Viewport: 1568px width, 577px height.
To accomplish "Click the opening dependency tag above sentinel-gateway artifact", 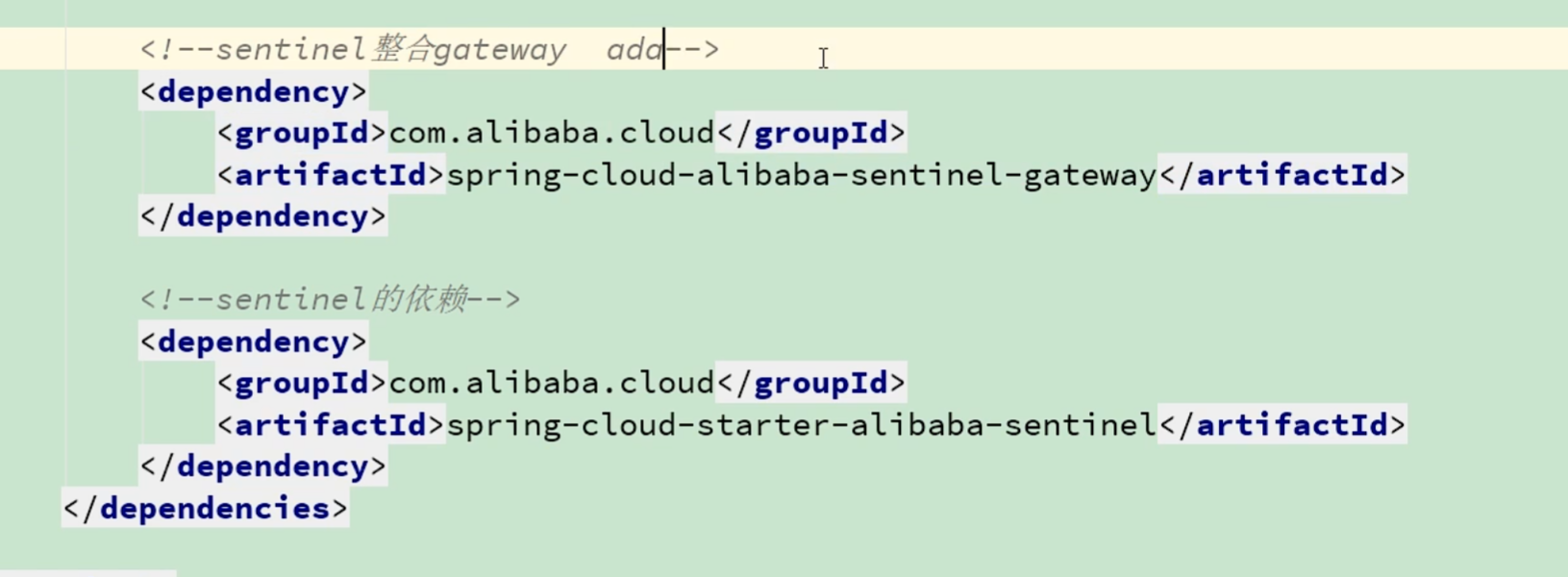I will 253,91.
